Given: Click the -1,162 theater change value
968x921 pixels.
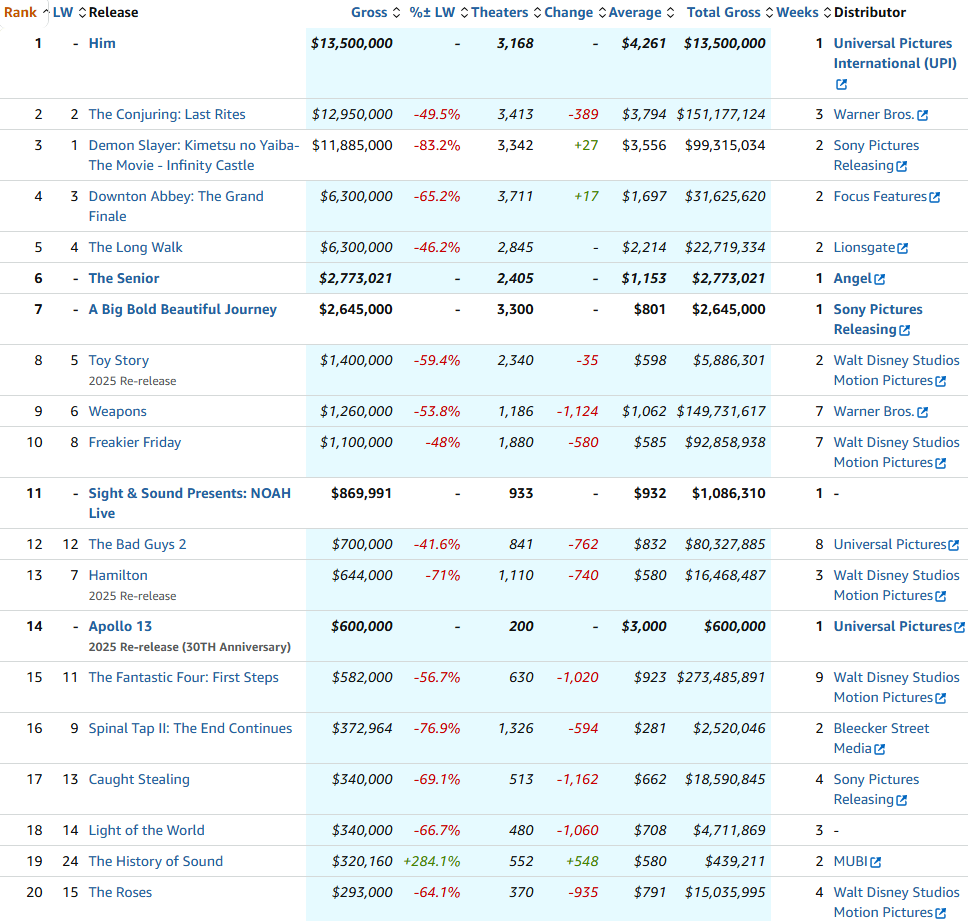Looking at the screenshot, I should pyautogui.click(x=577, y=780).
